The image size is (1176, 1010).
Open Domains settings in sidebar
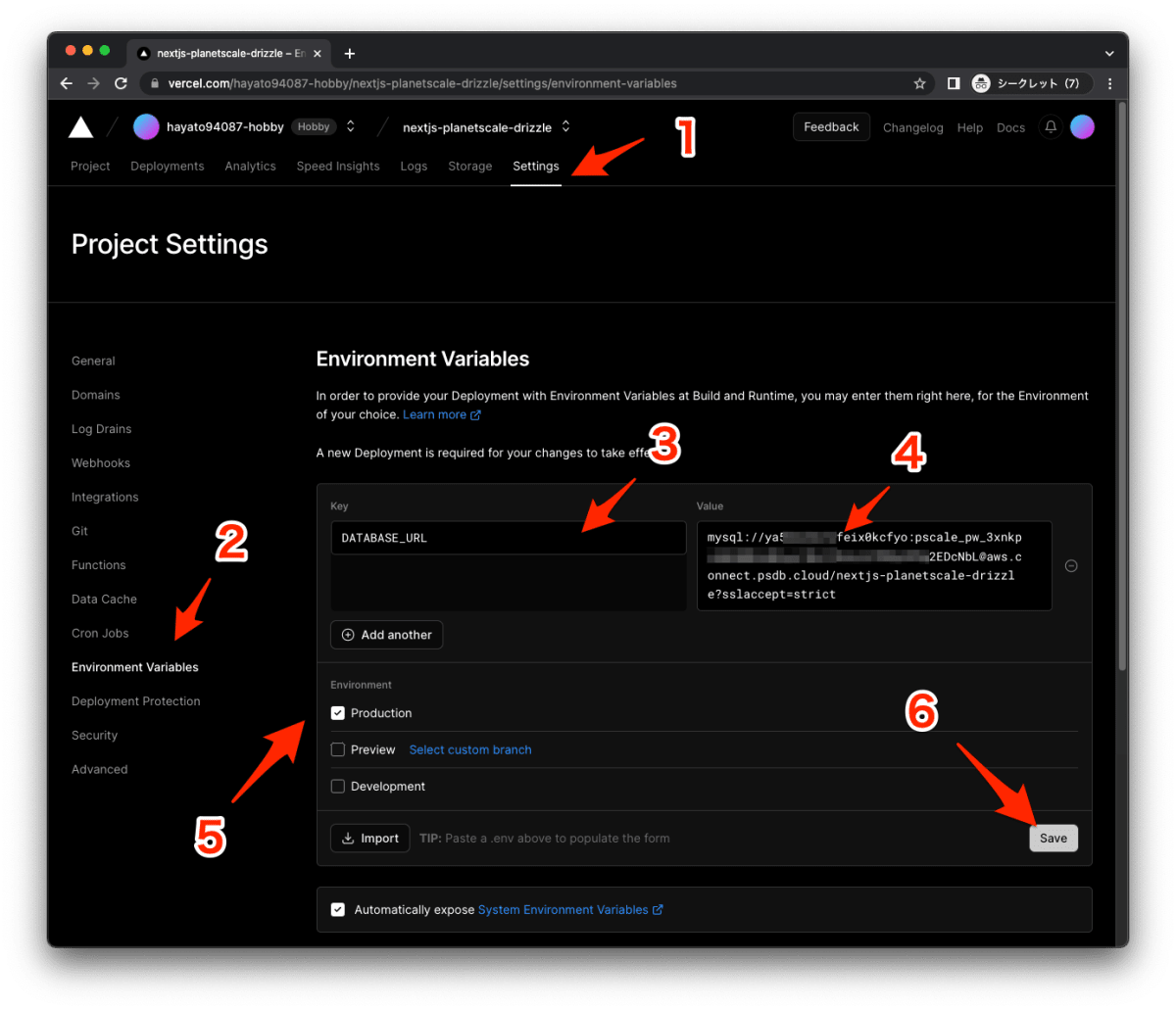click(96, 395)
